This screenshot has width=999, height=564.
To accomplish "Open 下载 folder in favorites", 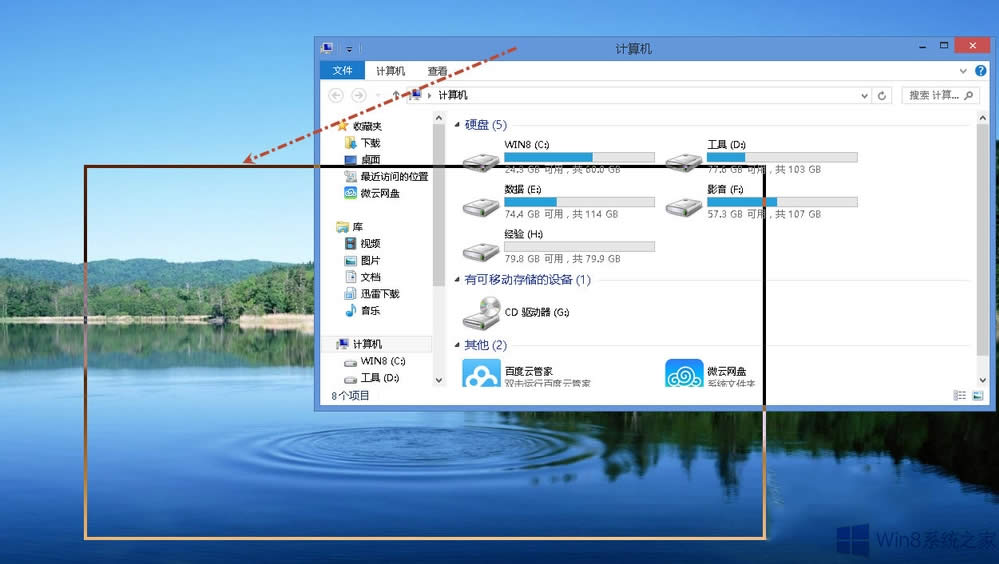I will 370,143.
